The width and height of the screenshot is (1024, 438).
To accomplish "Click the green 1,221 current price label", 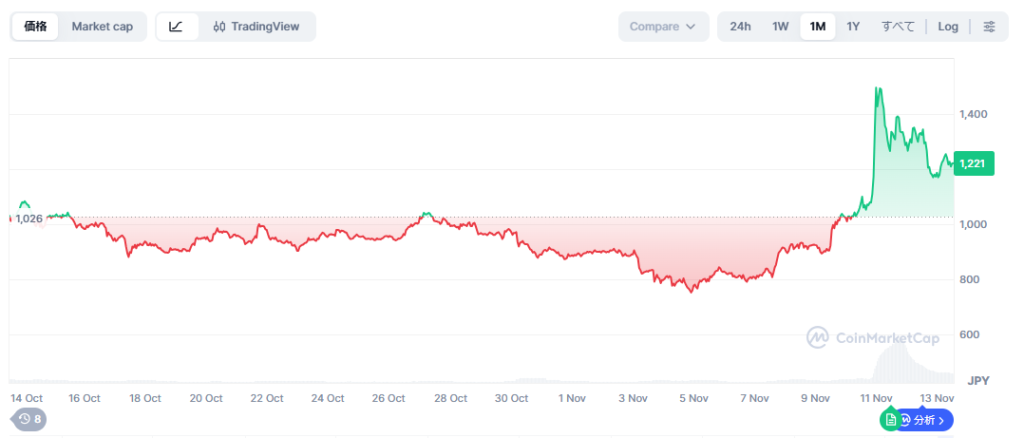I will pyautogui.click(x=974, y=163).
